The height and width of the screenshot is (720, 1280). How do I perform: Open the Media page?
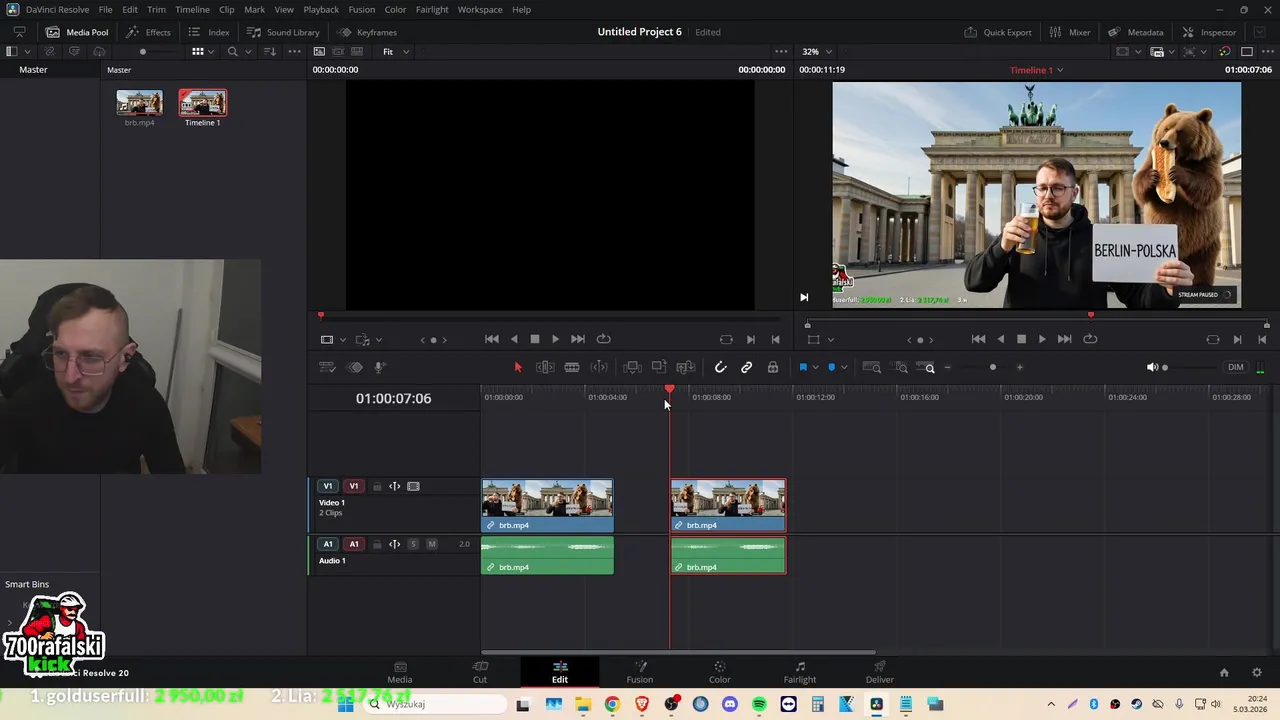coord(400,672)
